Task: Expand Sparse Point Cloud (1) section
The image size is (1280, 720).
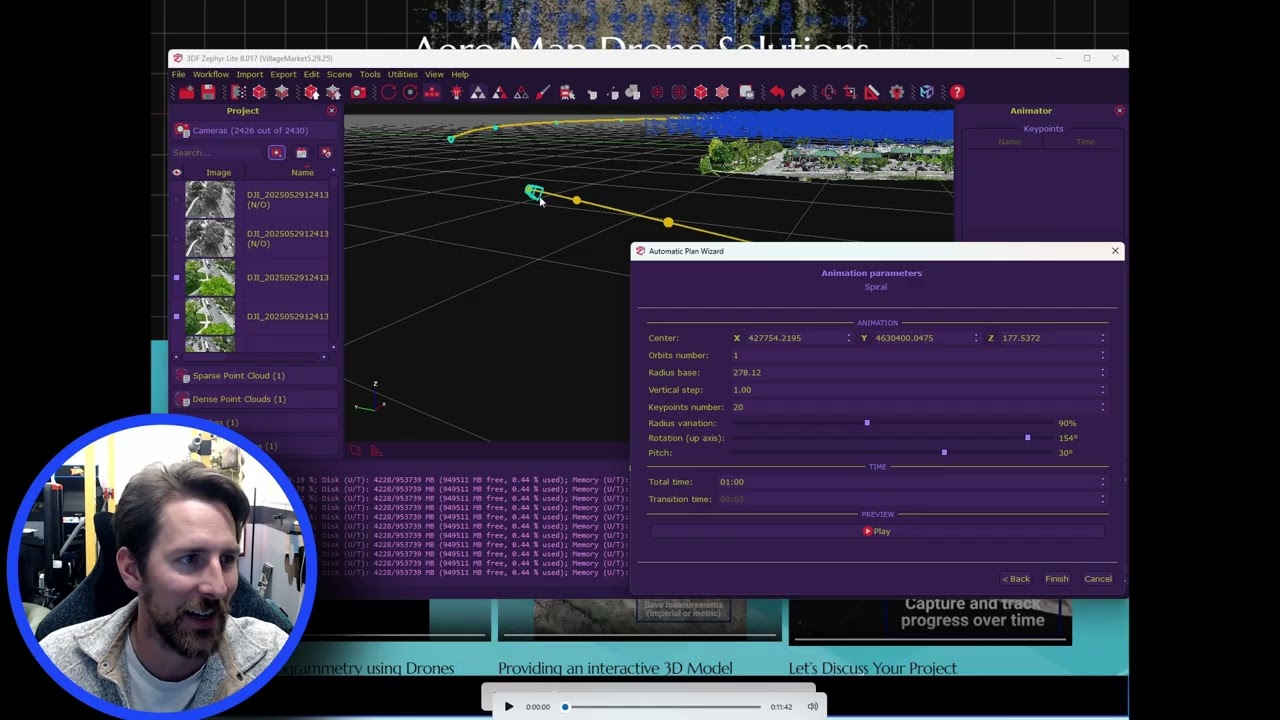Action: point(254,376)
